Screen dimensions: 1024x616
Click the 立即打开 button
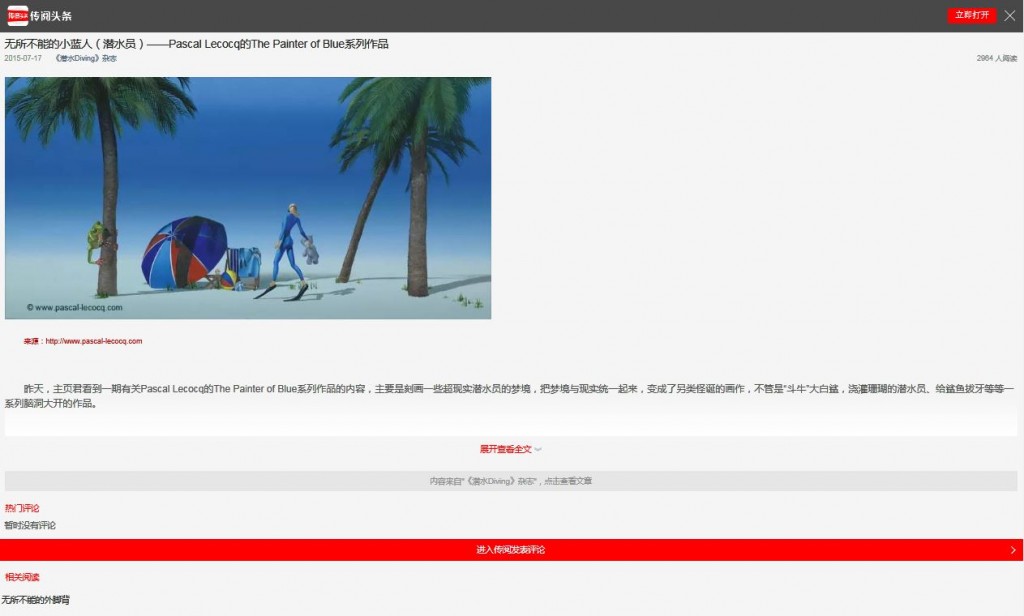click(x=971, y=15)
